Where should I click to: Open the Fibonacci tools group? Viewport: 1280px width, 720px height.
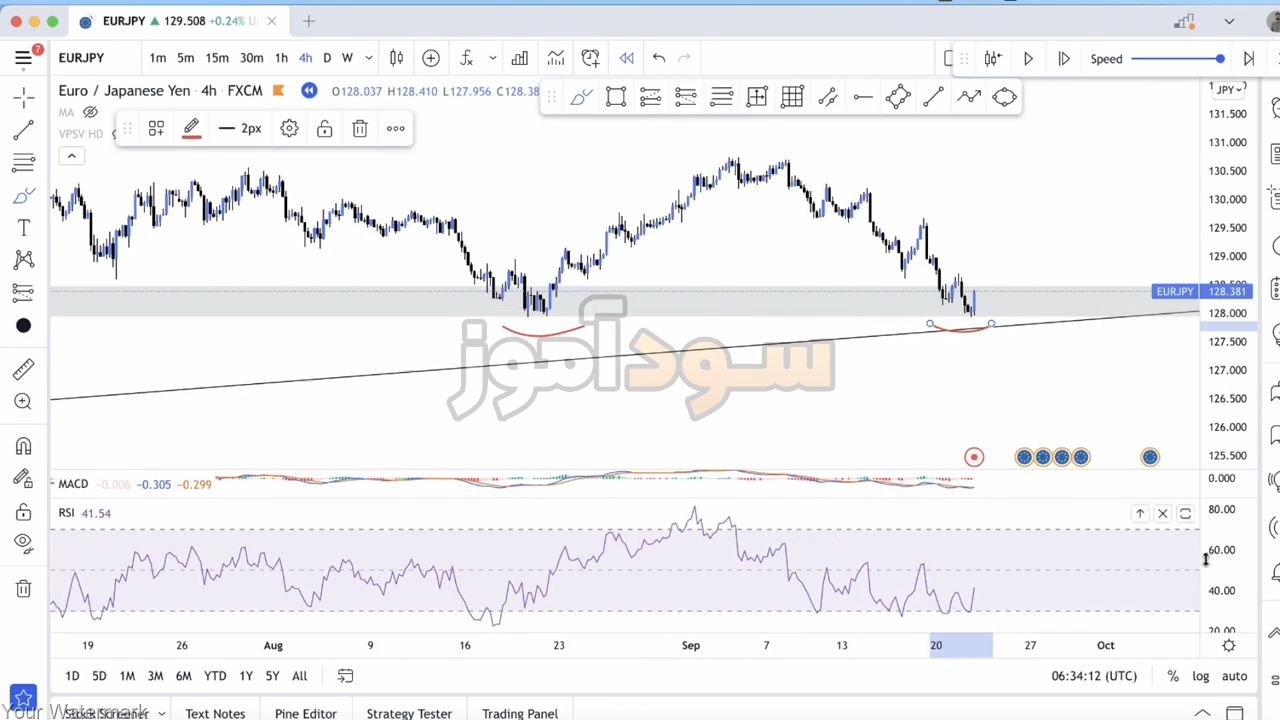click(24, 162)
